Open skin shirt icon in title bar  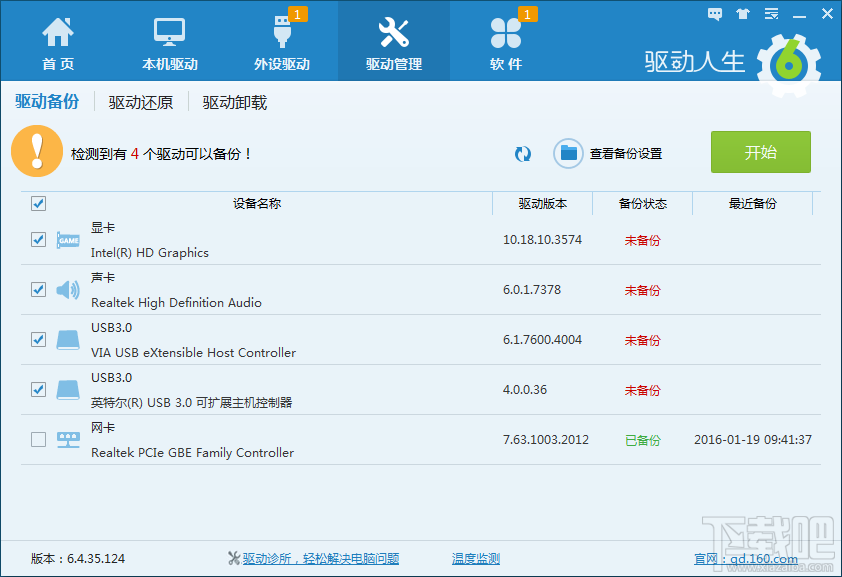tap(743, 14)
